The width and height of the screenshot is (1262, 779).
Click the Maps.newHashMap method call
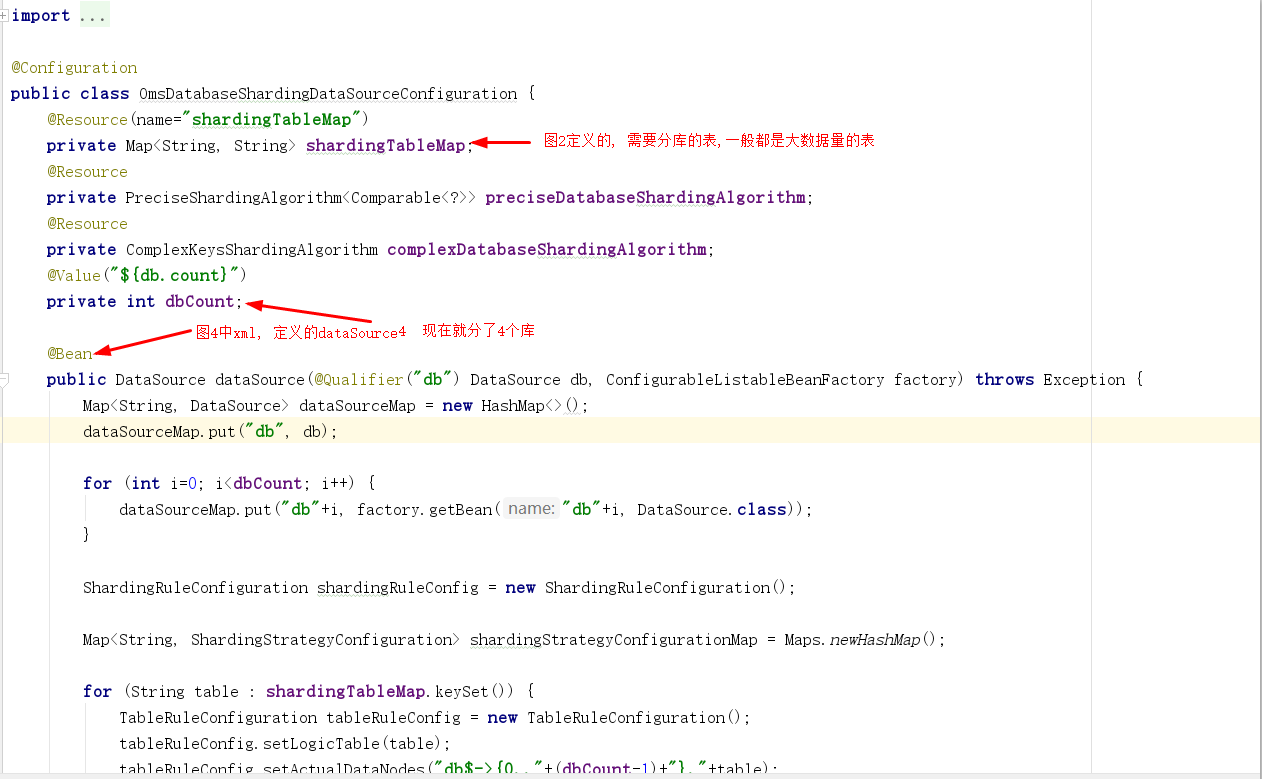[884, 640]
